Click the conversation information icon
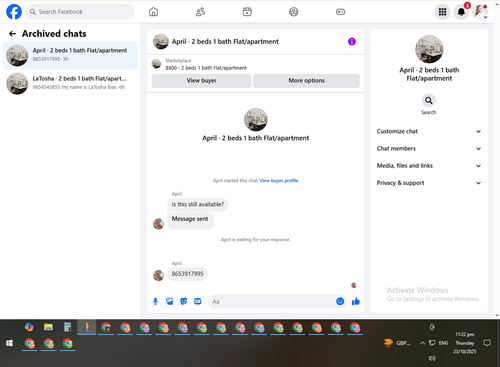Screen dimensions: 500x367 tap(352, 41)
